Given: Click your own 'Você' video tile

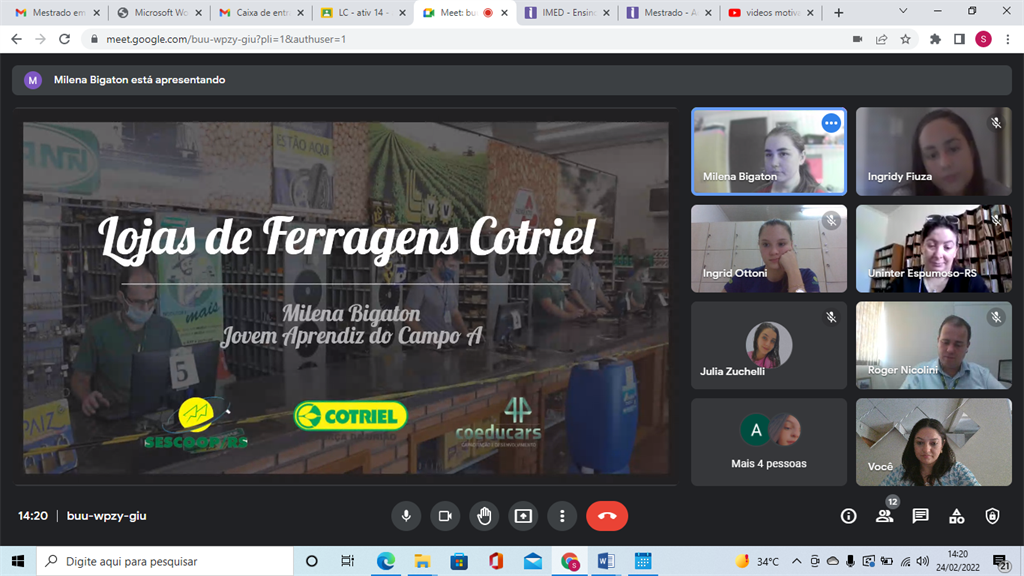Looking at the screenshot, I should point(934,442).
